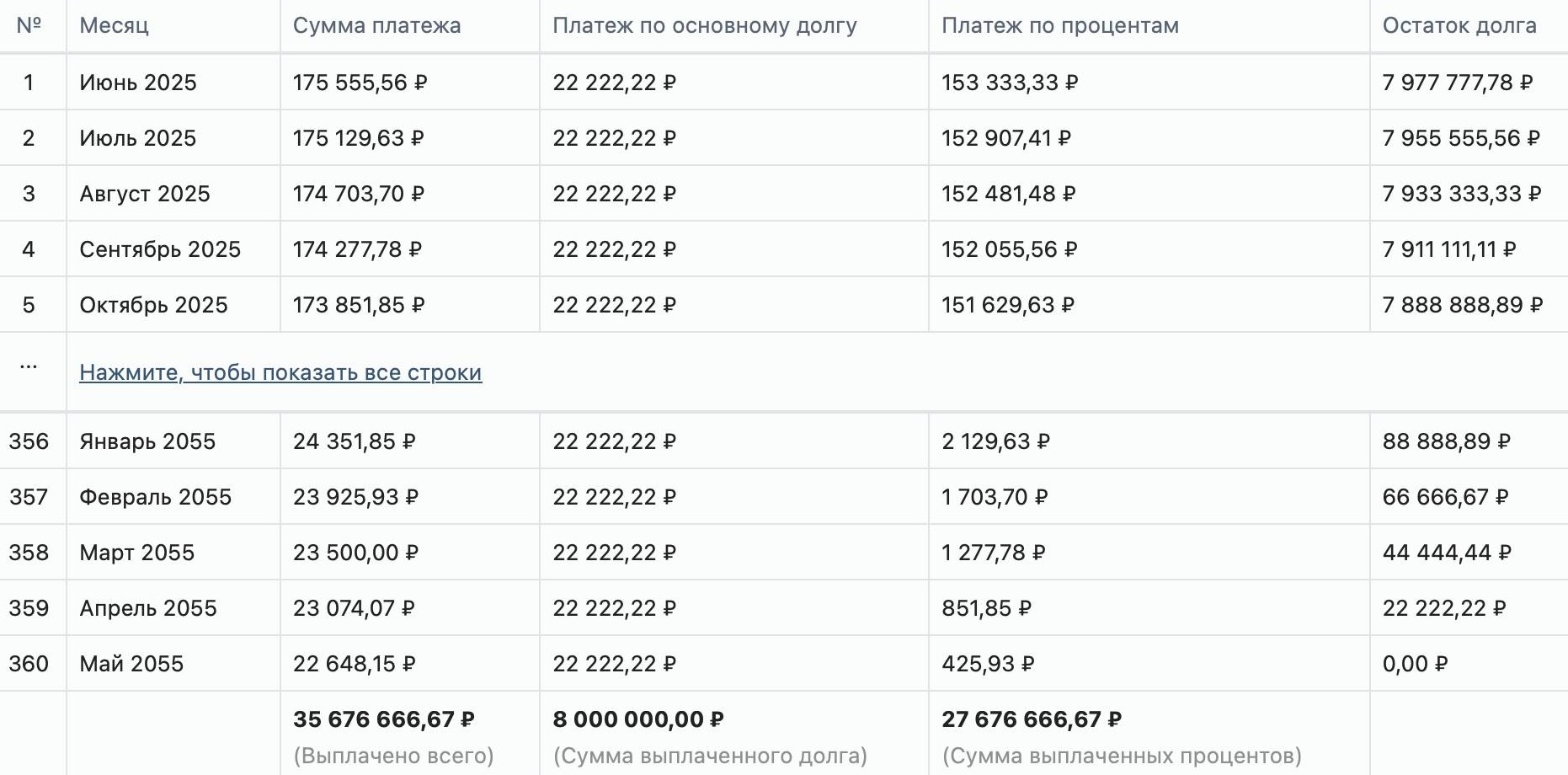
Task: Select payment amount 174 703,70 ₽
Action: [x=359, y=194]
